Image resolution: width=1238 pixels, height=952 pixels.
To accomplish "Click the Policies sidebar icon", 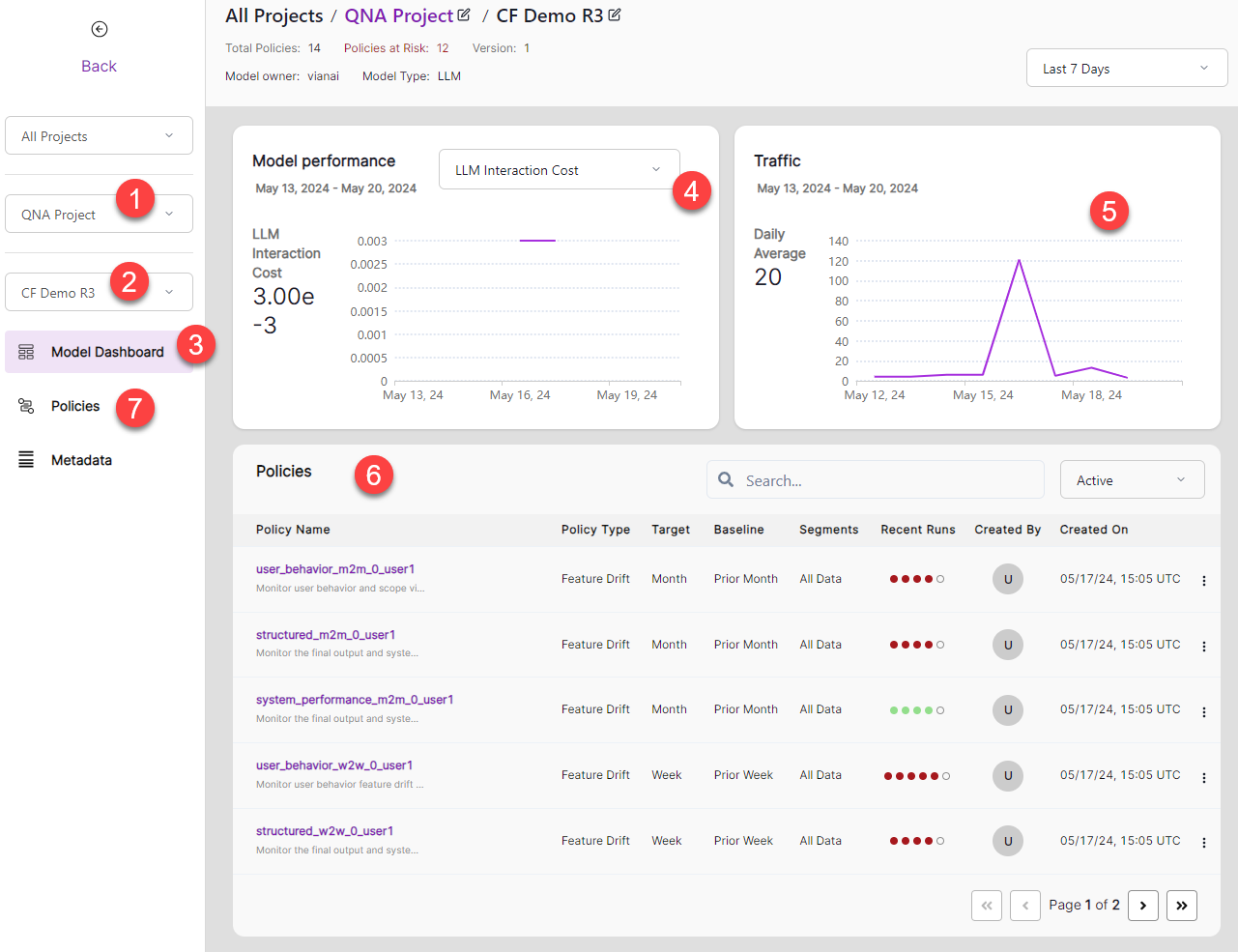I will [27, 405].
